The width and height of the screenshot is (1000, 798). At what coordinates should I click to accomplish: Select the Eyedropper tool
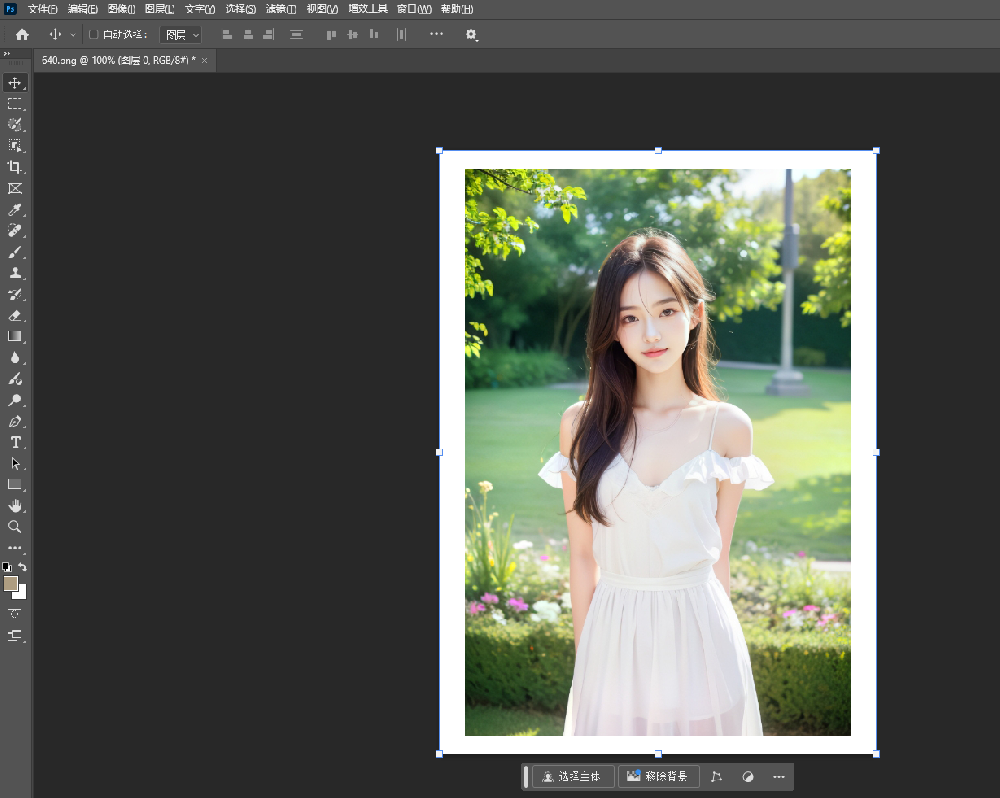tap(15, 210)
